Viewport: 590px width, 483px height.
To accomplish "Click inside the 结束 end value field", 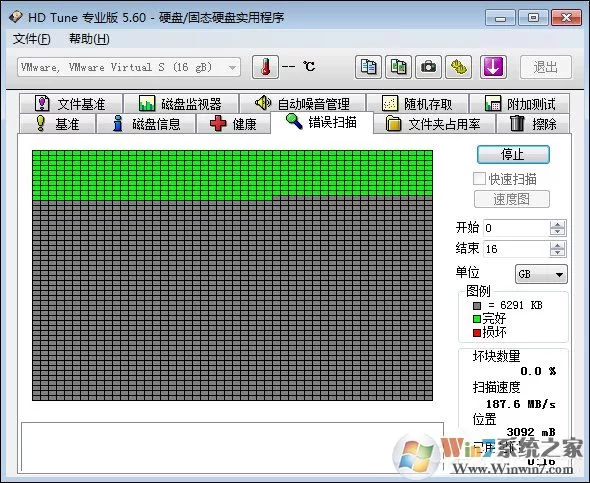I will 517,249.
